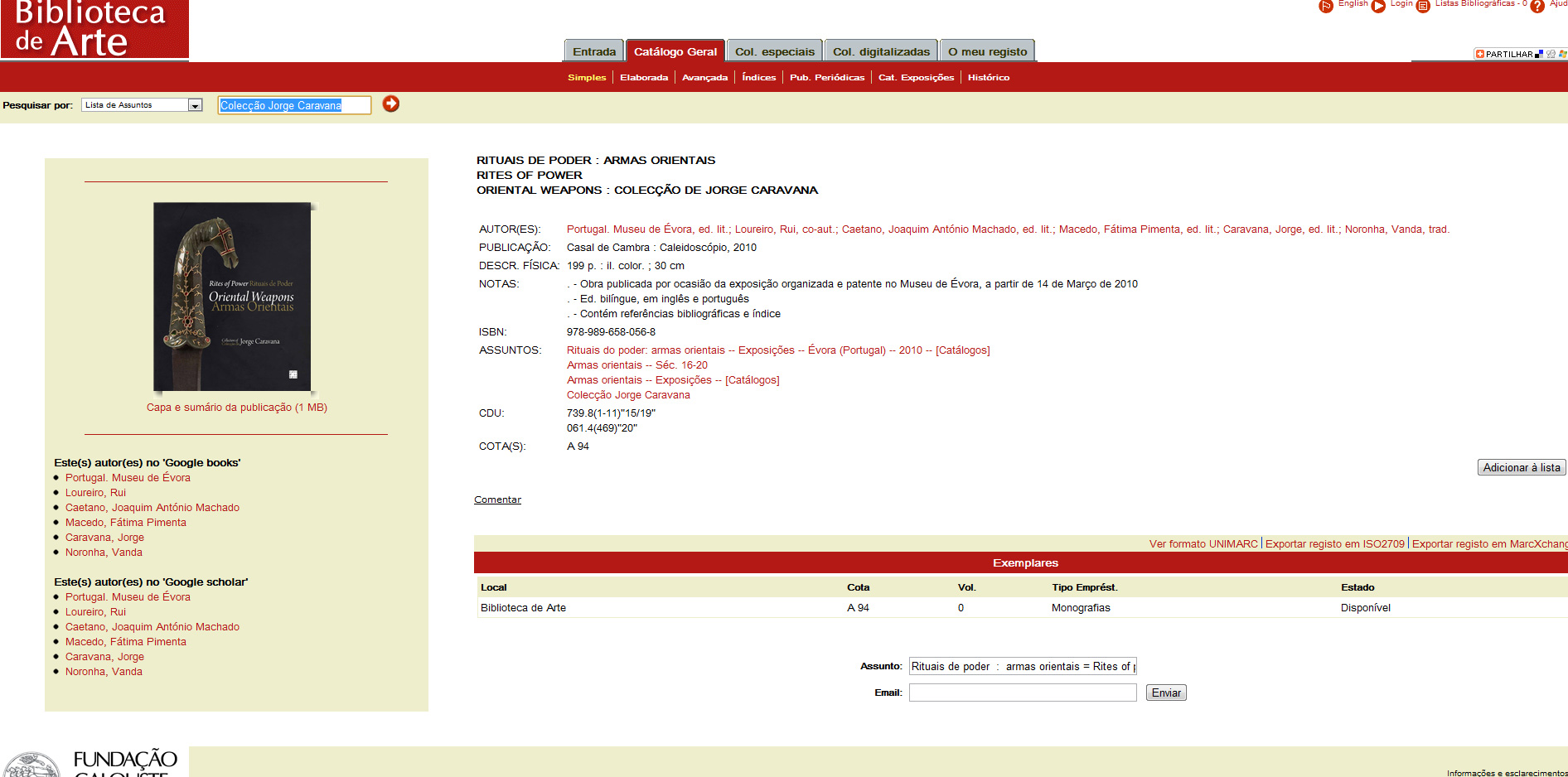Click the help question mark icon
The image size is (1568, 777).
(1537, 6)
